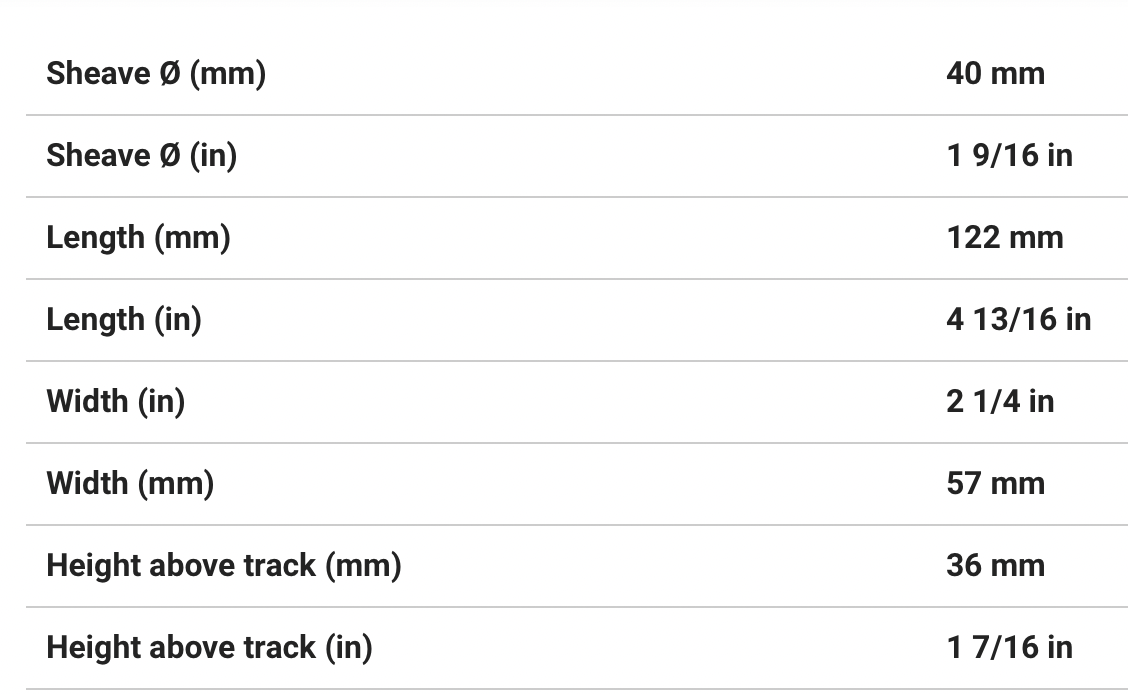Screen dimensions: 1128x694
Task: Click the Sheave Ø (mm) label
Action: pyautogui.click(x=156, y=74)
